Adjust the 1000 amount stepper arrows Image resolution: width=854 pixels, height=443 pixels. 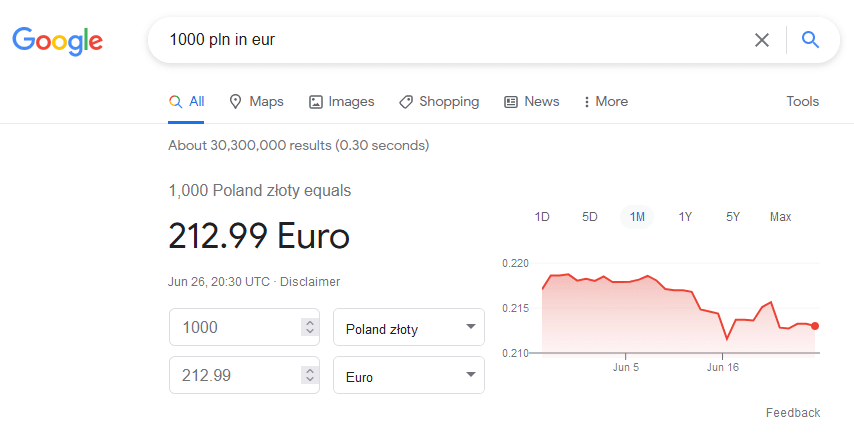[x=310, y=327]
